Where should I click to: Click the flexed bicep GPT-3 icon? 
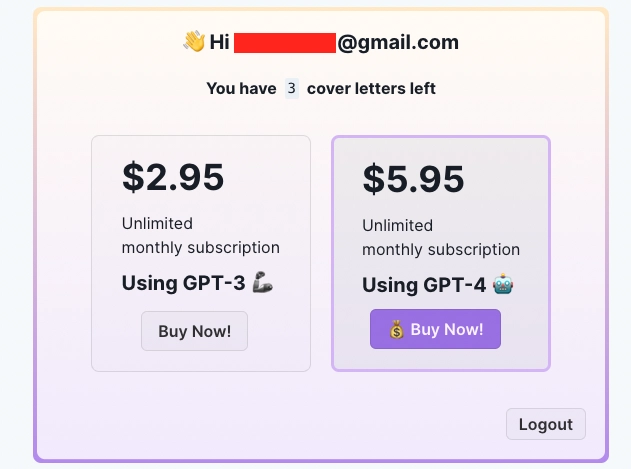point(262,282)
